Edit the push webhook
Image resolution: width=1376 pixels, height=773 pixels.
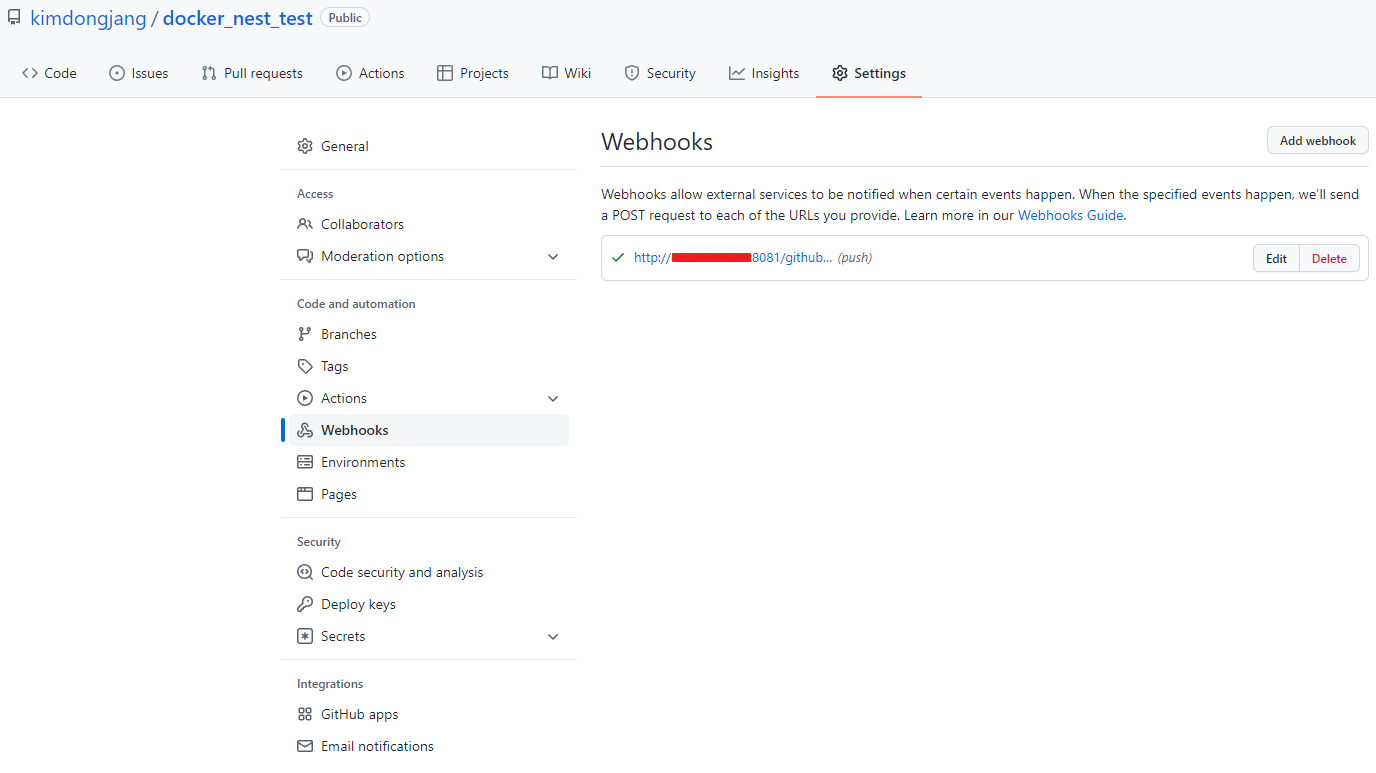pyautogui.click(x=1276, y=258)
